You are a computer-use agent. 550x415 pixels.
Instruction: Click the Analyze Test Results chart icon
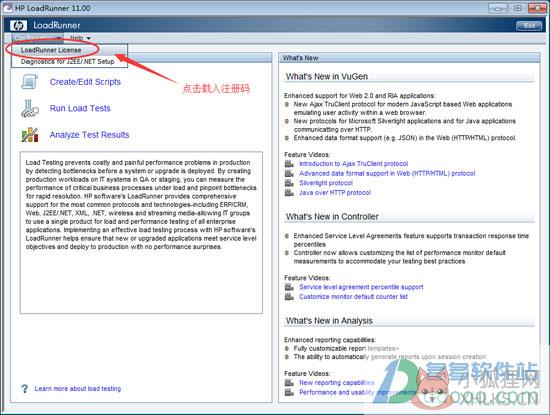30,135
